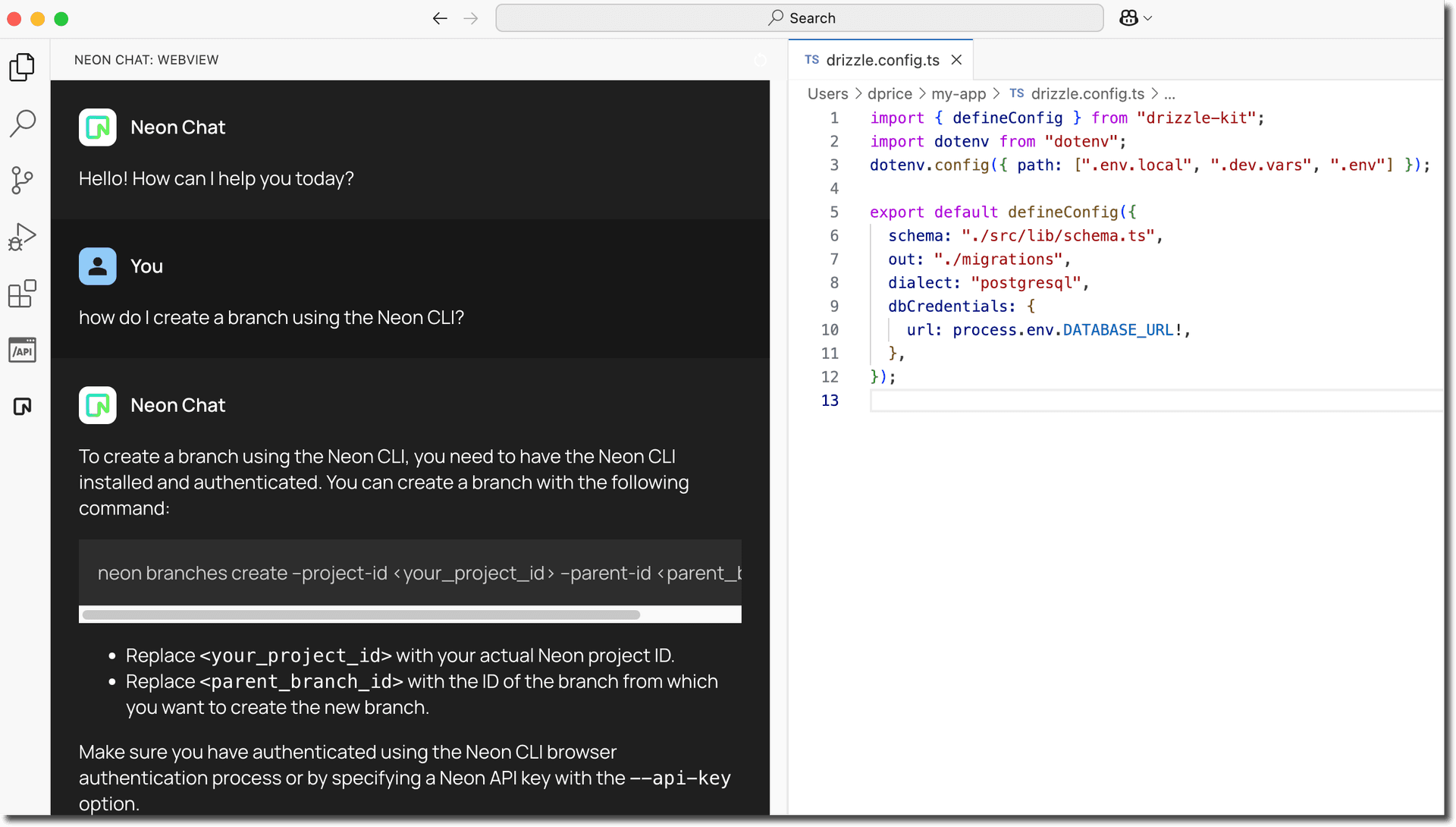
Task: Click the back navigation arrow
Action: click(440, 18)
